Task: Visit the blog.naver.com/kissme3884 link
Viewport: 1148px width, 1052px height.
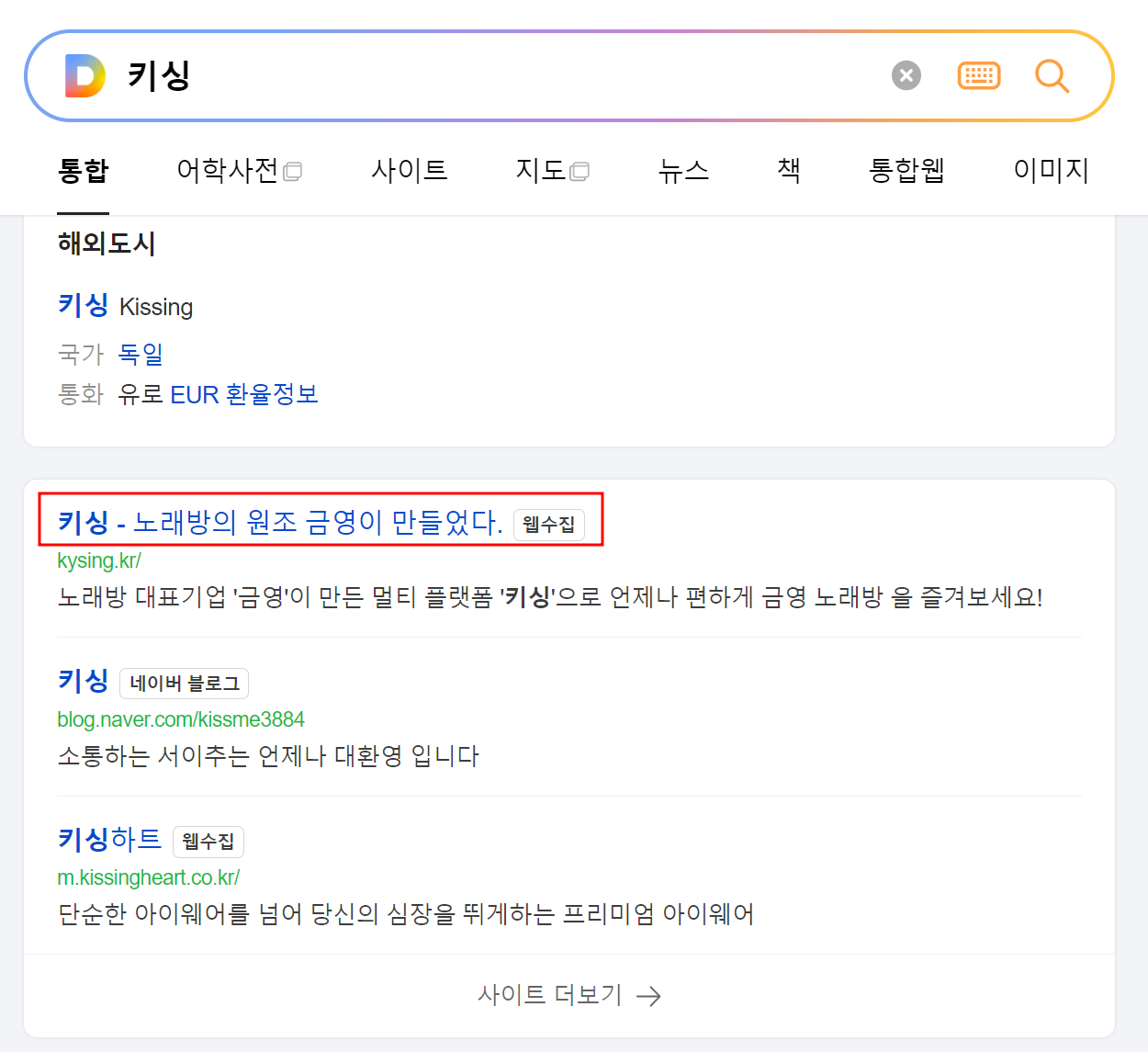Action: tap(181, 719)
